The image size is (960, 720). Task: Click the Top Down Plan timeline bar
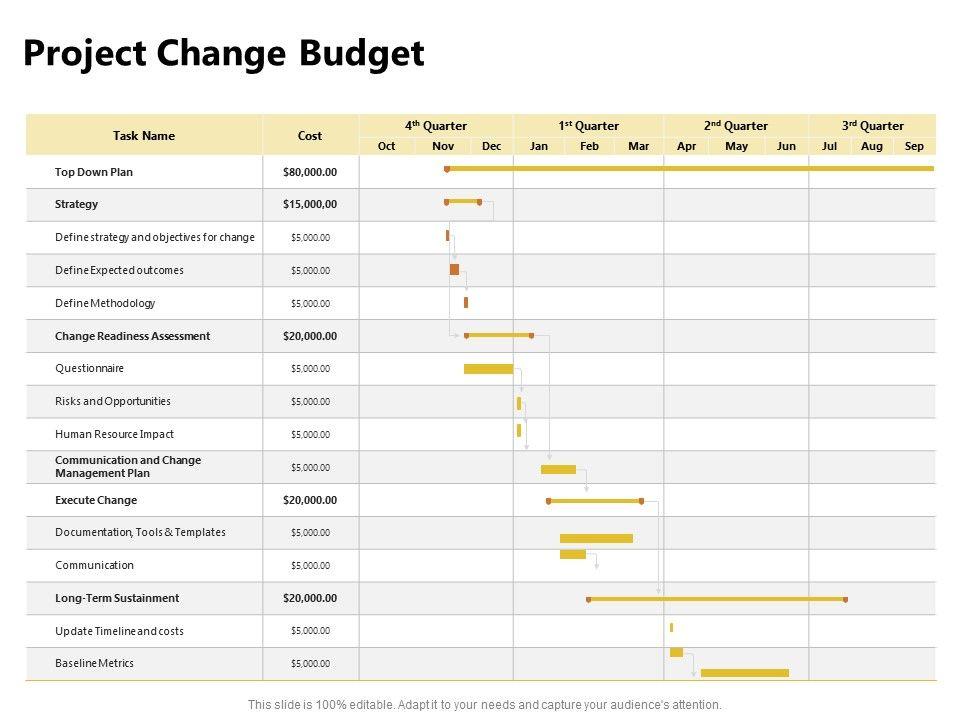tap(690, 169)
